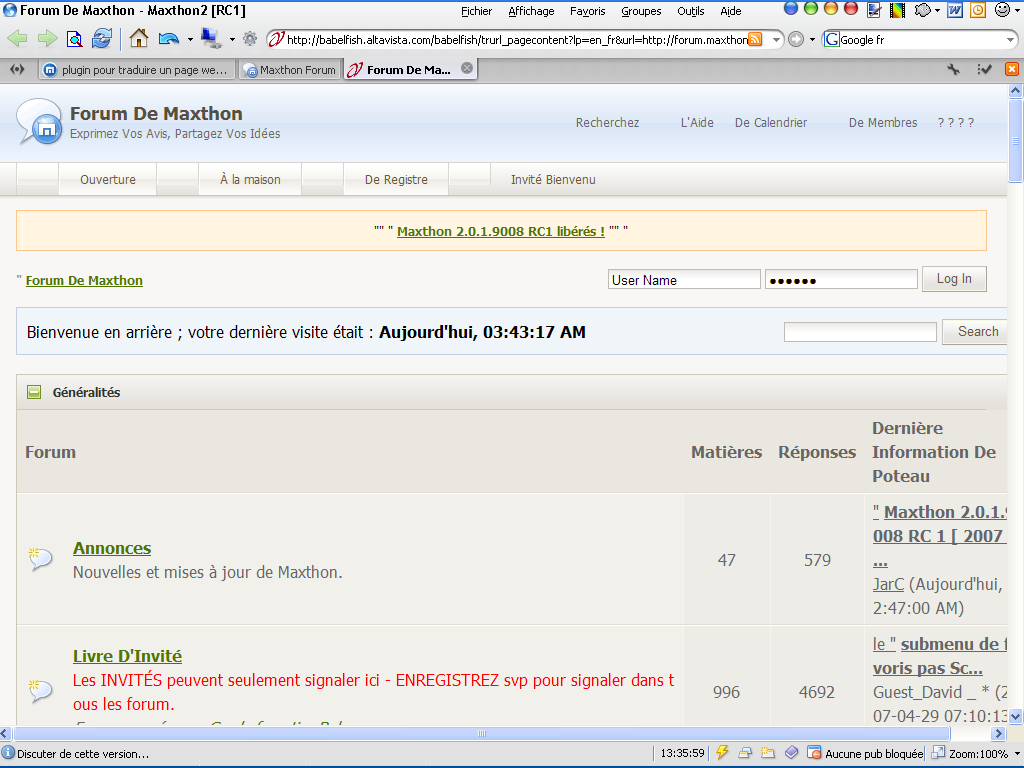Image resolution: width=1024 pixels, height=768 pixels.
Task: Open the Aide menu
Action: tap(730, 11)
